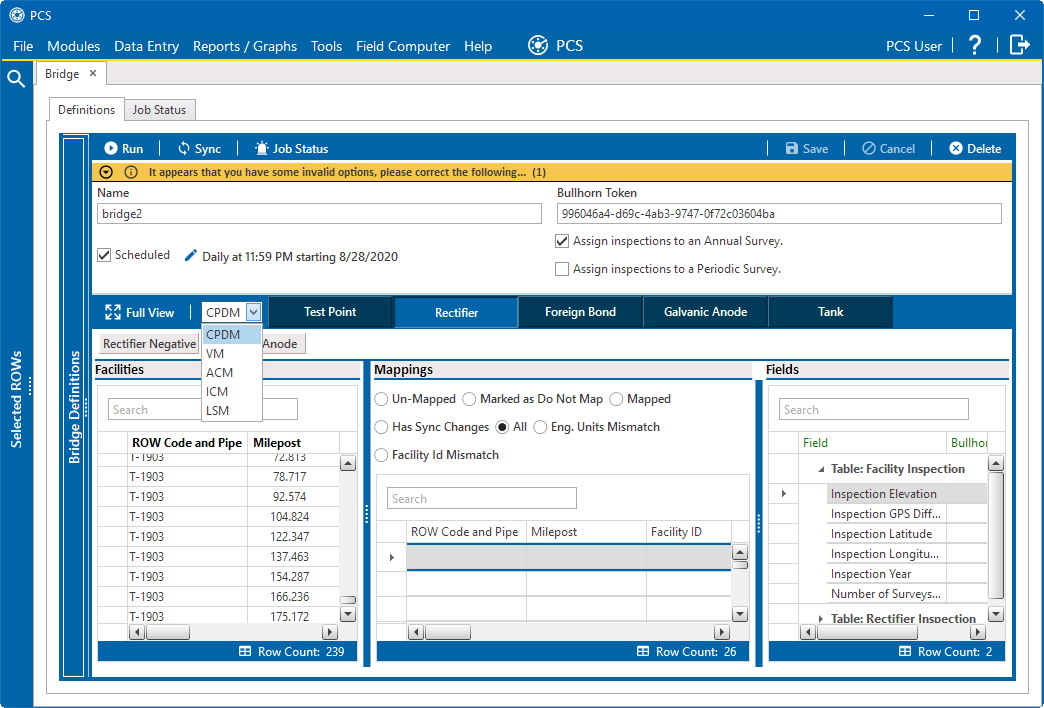Open the Data Entry menu
1044x708 pixels.
(x=146, y=46)
